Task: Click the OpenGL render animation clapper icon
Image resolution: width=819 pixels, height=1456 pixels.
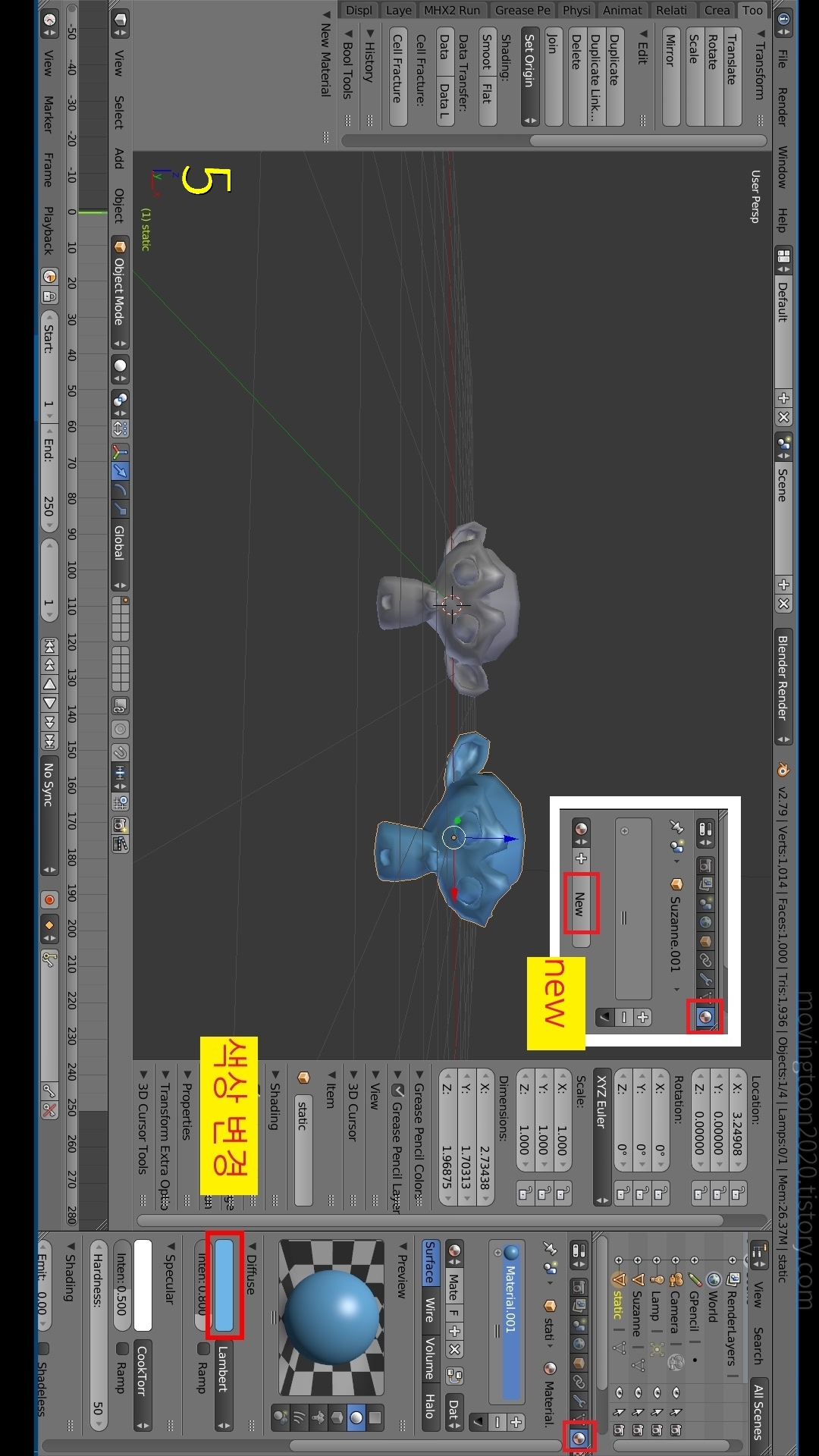Action: click(x=120, y=843)
